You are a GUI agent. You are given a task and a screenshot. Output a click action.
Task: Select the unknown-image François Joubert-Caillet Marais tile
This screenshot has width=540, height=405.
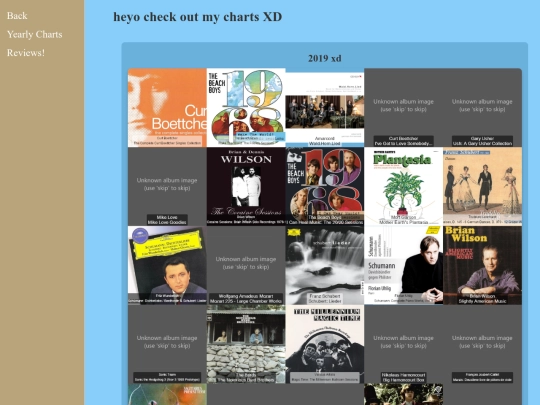(482, 344)
